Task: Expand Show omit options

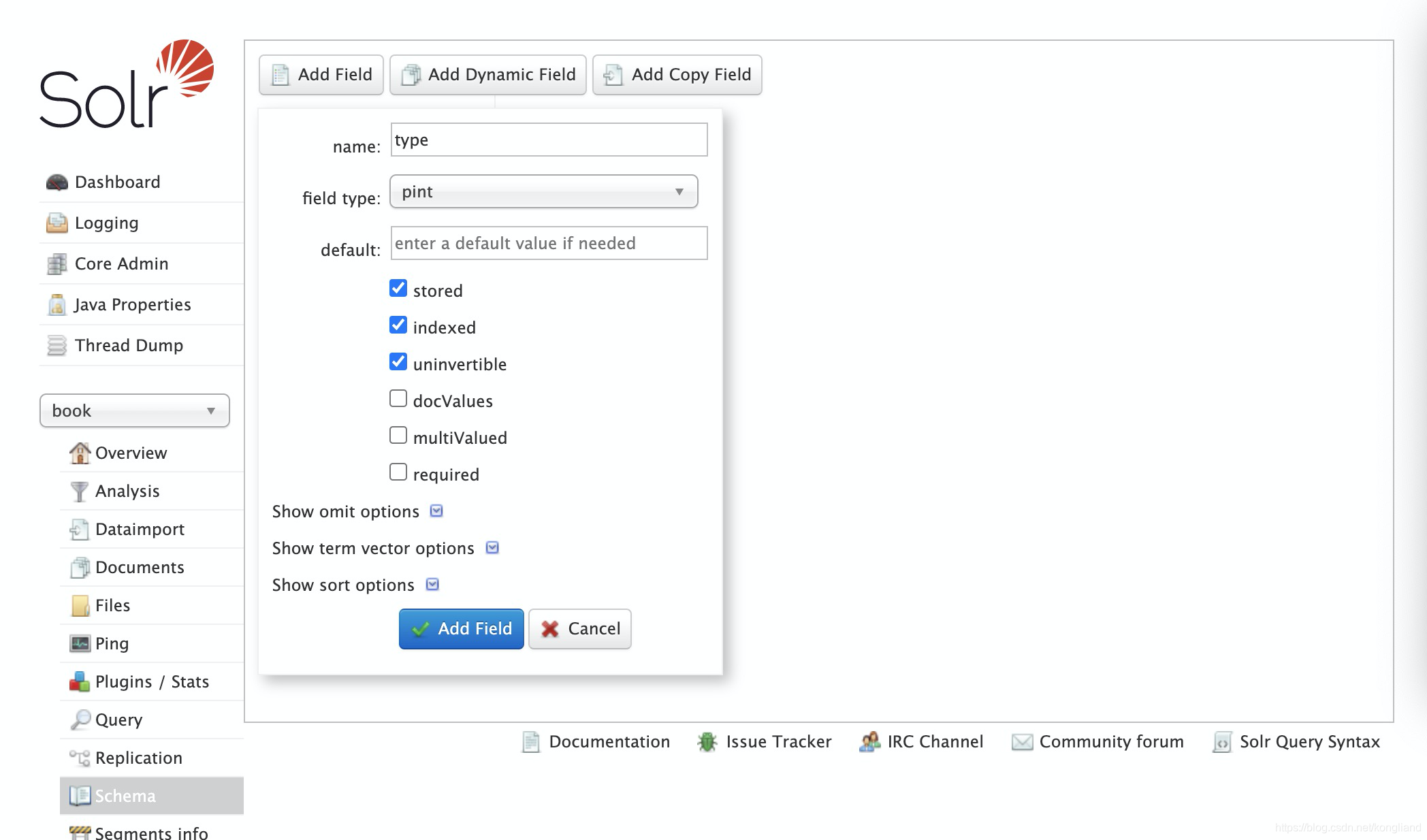Action: 436,511
